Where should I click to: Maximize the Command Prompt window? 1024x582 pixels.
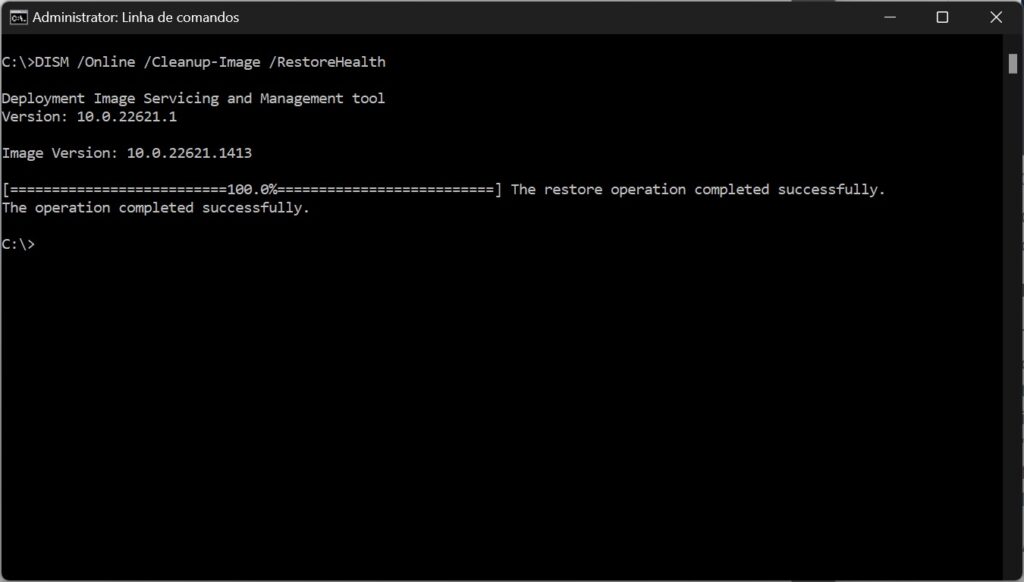[x=942, y=17]
